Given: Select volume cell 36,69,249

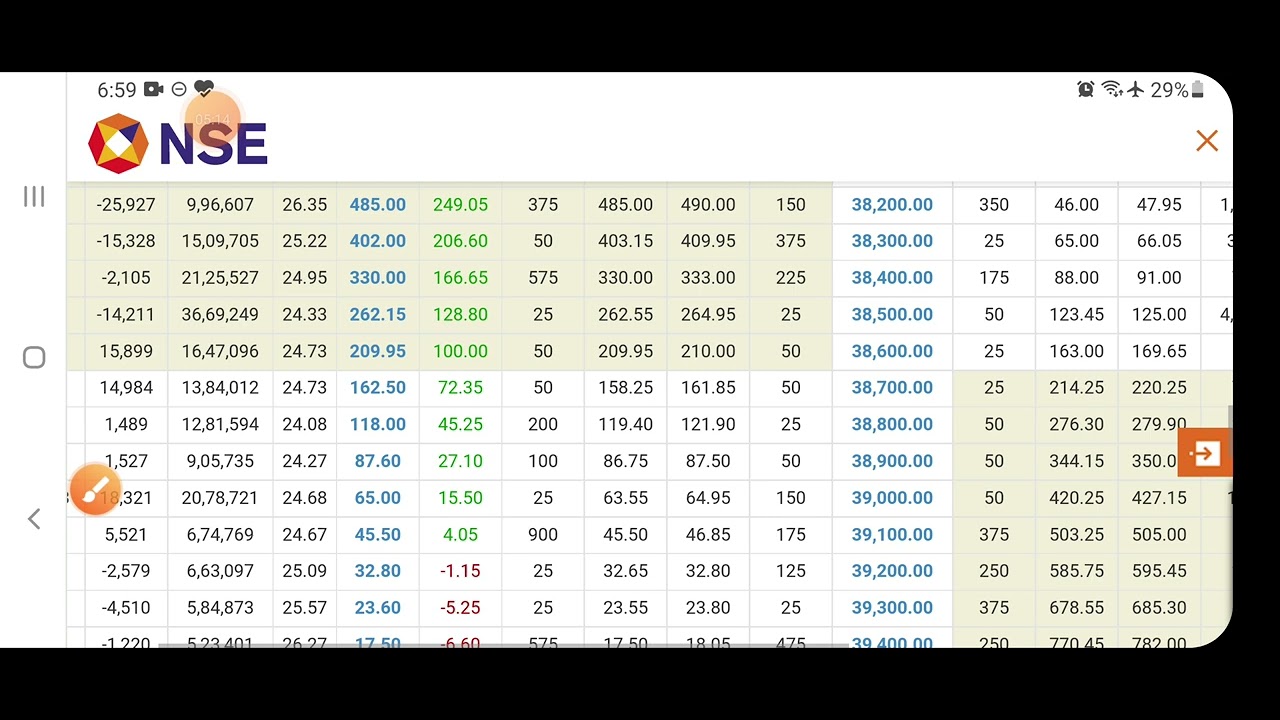Looking at the screenshot, I should (x=220, y=314).
